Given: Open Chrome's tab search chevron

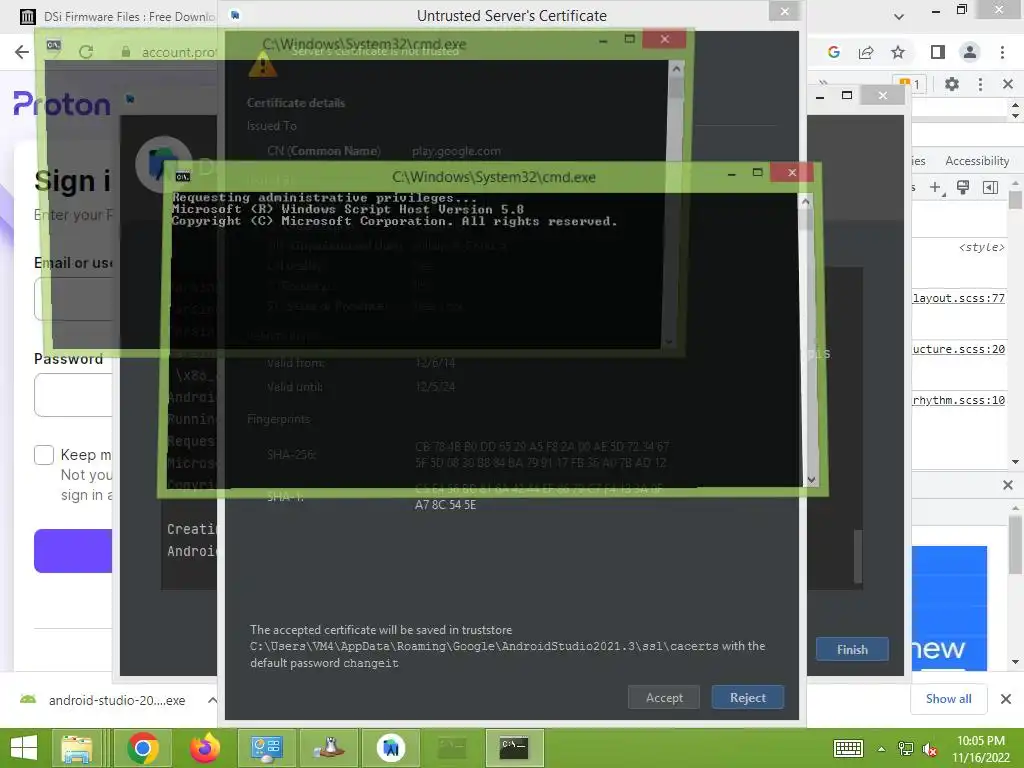Looking at the screenshot, I should [899, 16].
